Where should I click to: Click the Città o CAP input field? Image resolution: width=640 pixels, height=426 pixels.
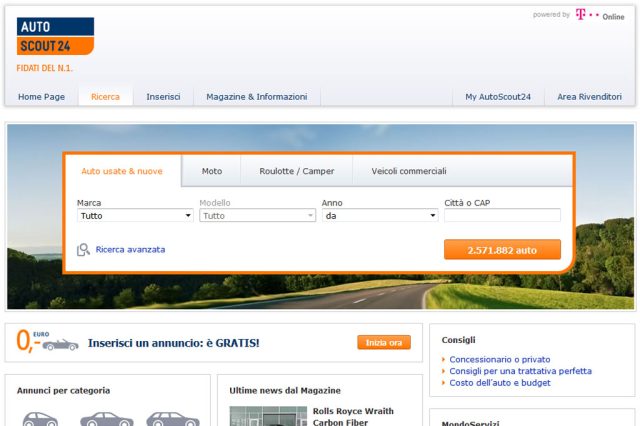click(502, 215)
